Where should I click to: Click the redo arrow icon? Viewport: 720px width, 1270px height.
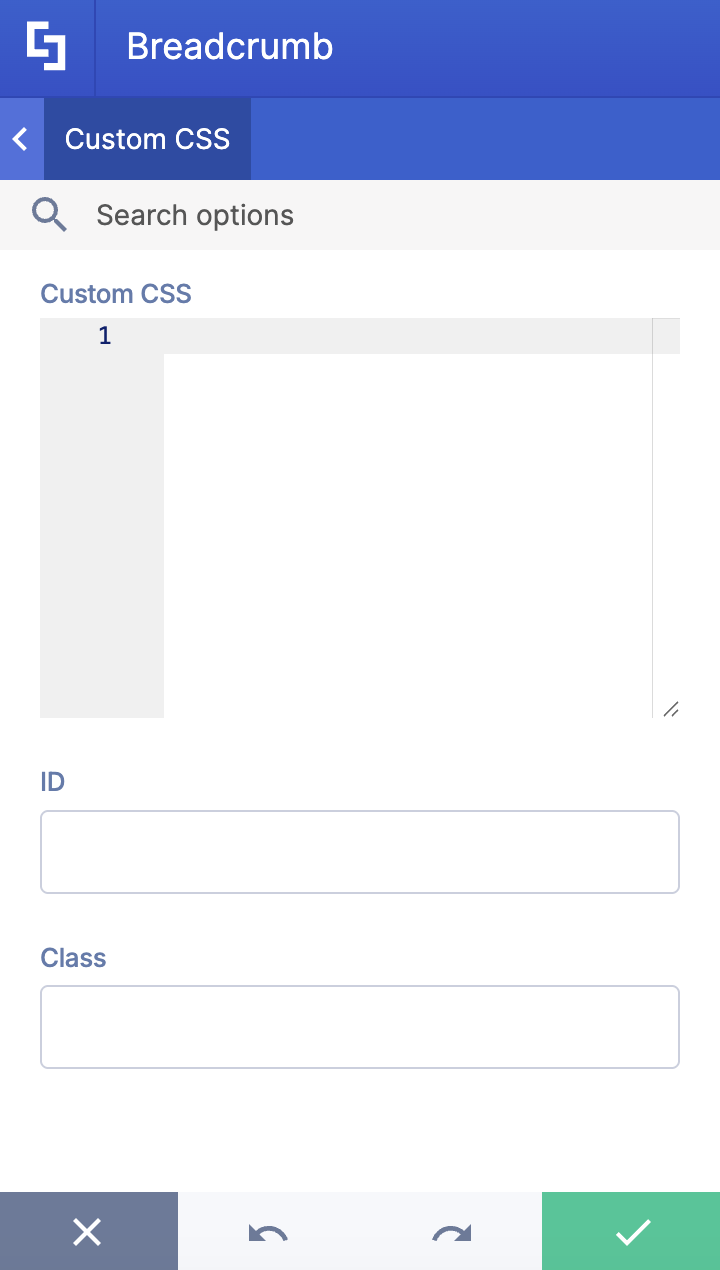pyautogui.click(x=449, y=1231)
